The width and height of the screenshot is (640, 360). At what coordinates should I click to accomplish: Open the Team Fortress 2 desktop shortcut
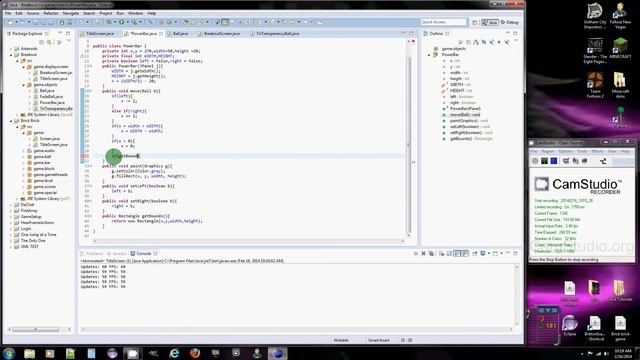coord(595,85)
